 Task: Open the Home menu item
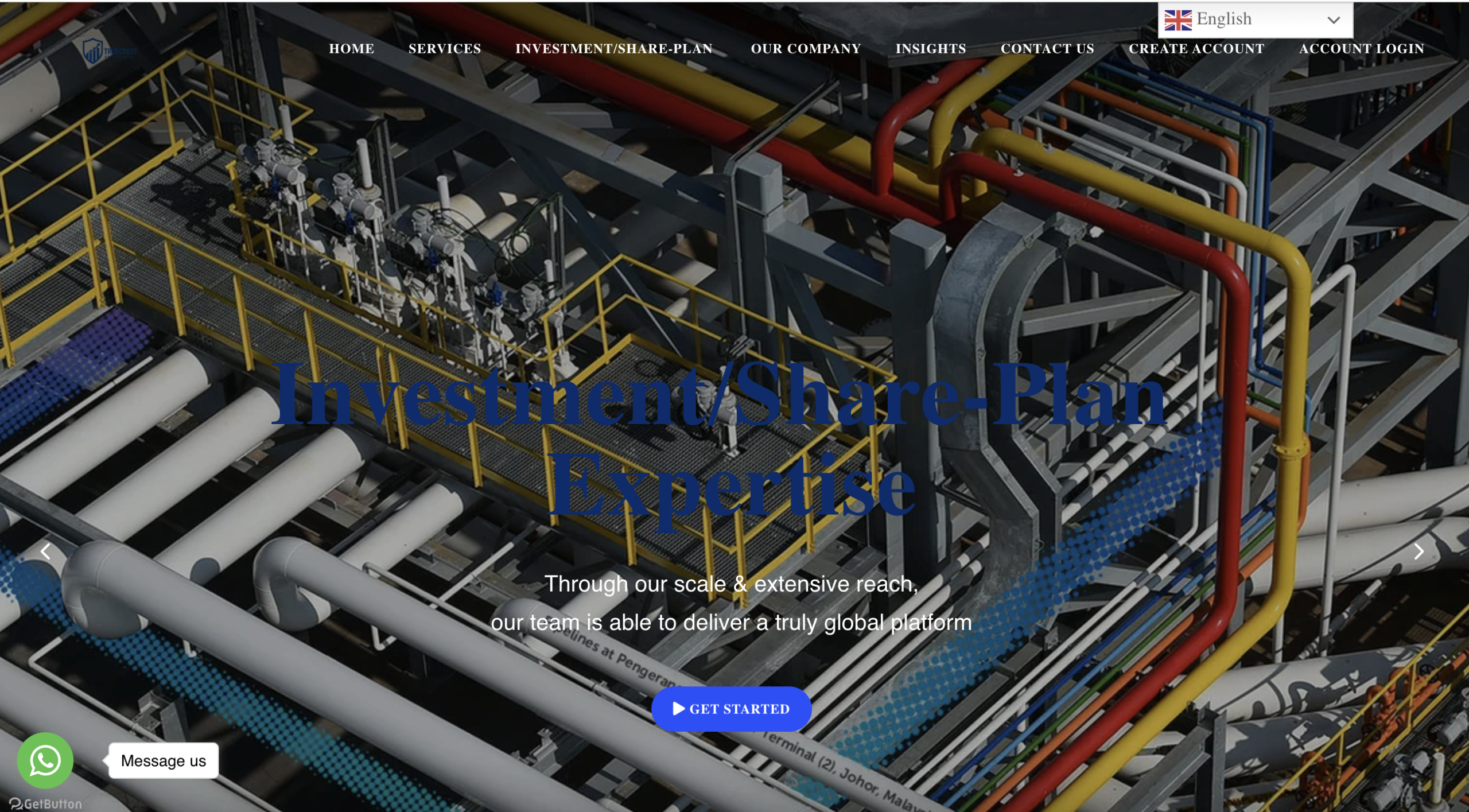[x=351, y=49]
